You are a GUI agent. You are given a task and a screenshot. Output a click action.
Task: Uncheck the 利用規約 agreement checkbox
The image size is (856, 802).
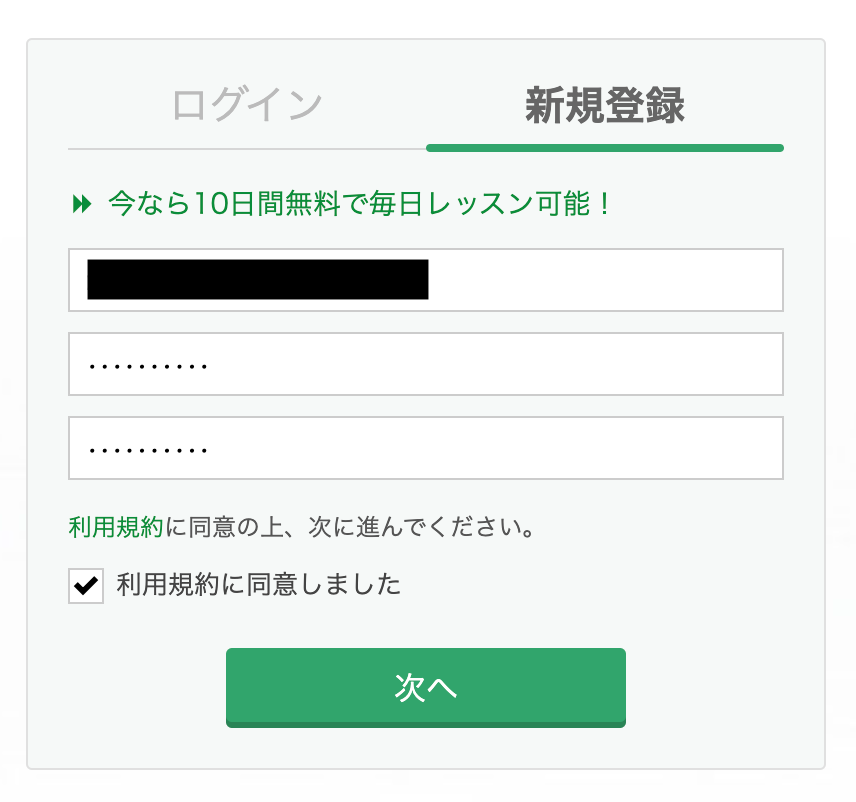[x=86, y=586]
